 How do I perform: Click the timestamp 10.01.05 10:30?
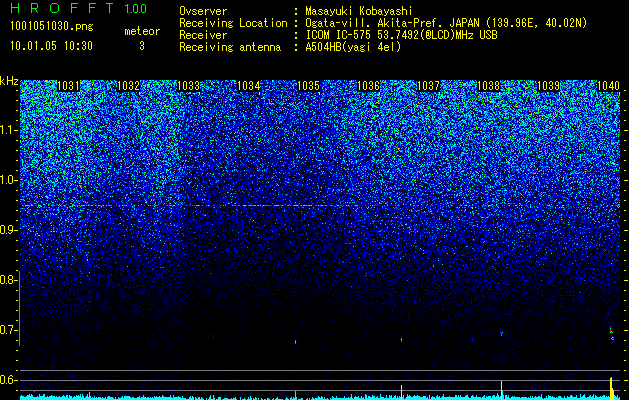click(52, 46)
